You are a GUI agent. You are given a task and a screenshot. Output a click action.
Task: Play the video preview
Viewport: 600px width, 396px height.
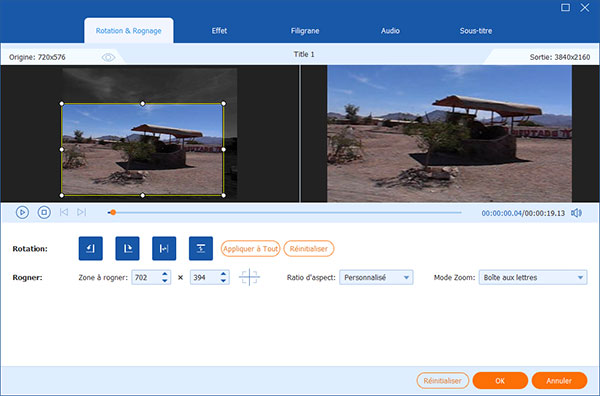22,212
